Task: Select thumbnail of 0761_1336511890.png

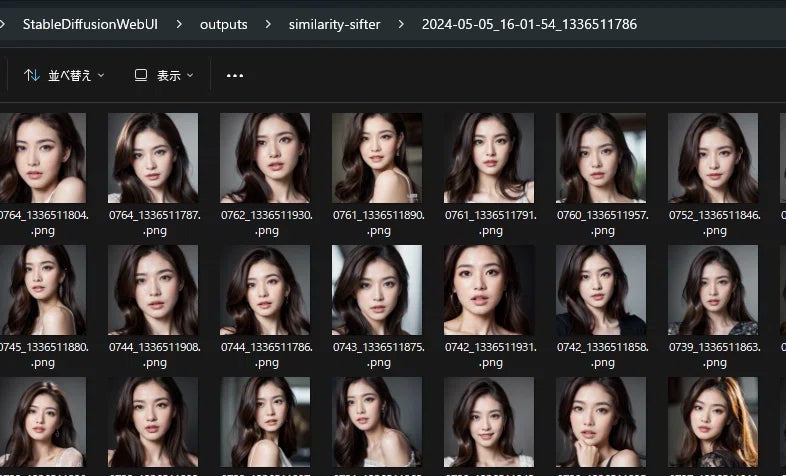Action: tap(377, 158)
